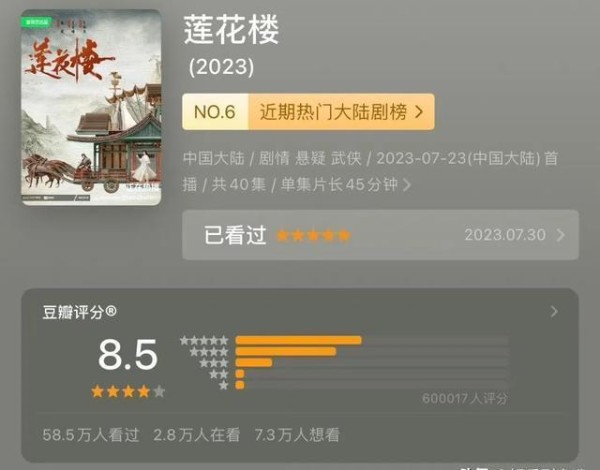Click the arrow at right of 豆瓣评分 card

pos(554,312)
